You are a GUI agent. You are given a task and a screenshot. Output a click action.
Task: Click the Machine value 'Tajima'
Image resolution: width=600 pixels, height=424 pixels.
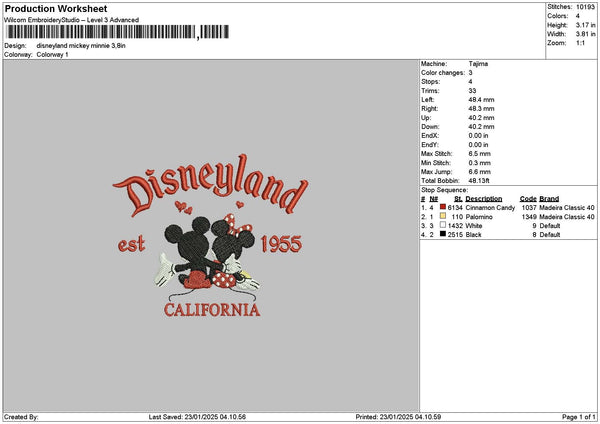tap(478, 64)
